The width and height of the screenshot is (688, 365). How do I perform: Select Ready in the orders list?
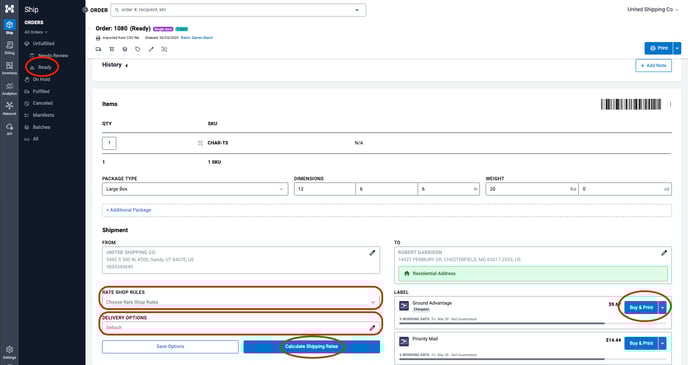point(44,67)
